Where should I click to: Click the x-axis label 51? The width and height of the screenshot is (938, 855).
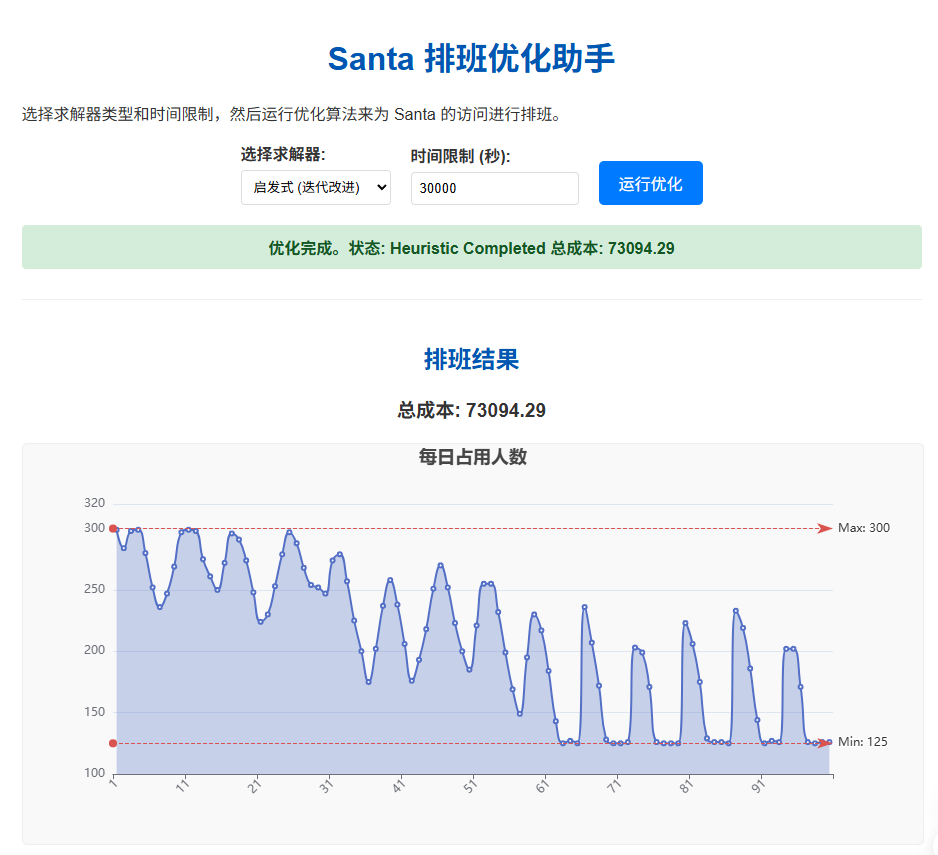click(471, 786)
